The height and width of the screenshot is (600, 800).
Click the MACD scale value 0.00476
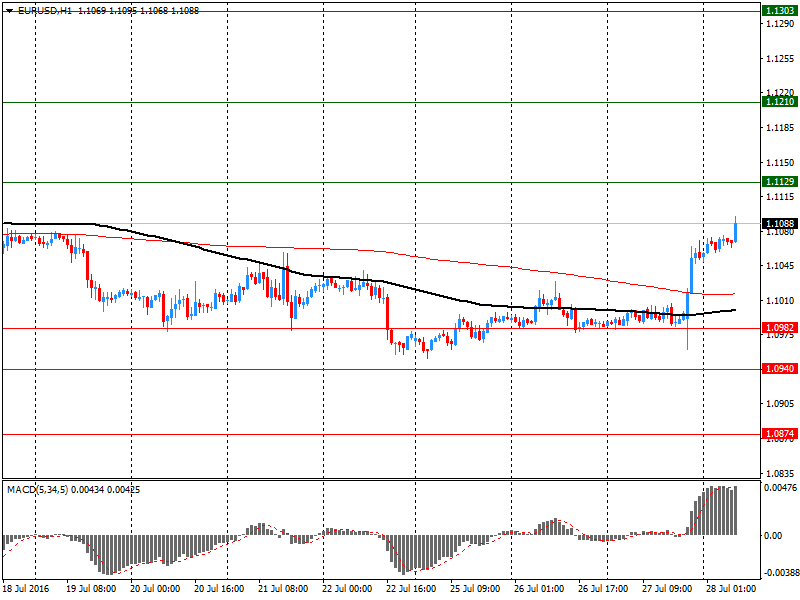point(781,488)
